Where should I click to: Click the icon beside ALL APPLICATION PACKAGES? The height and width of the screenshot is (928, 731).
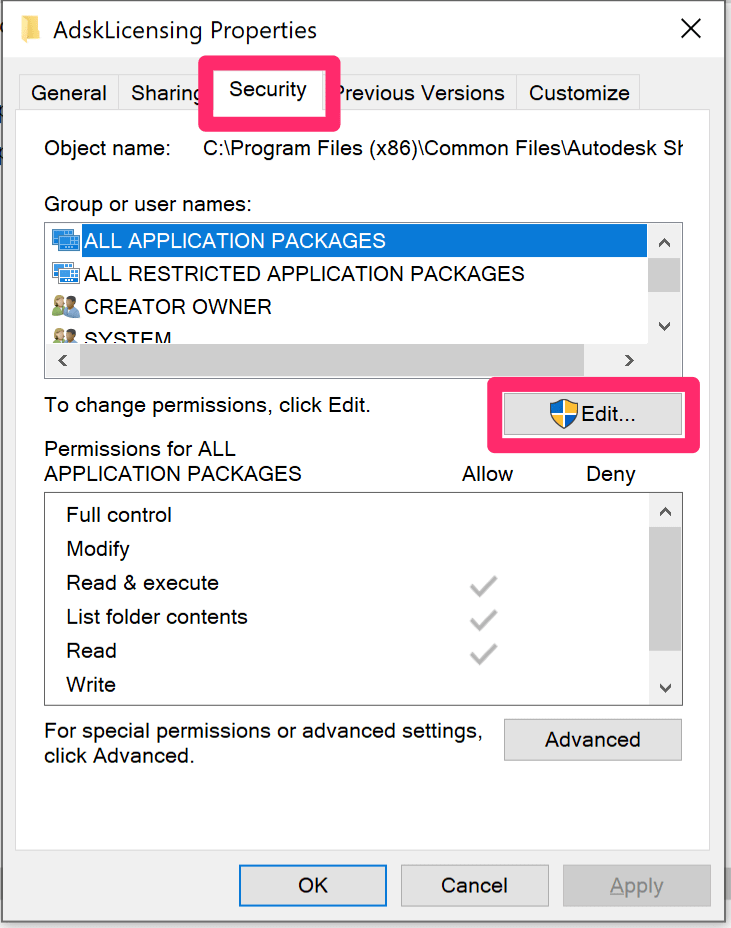65,240
